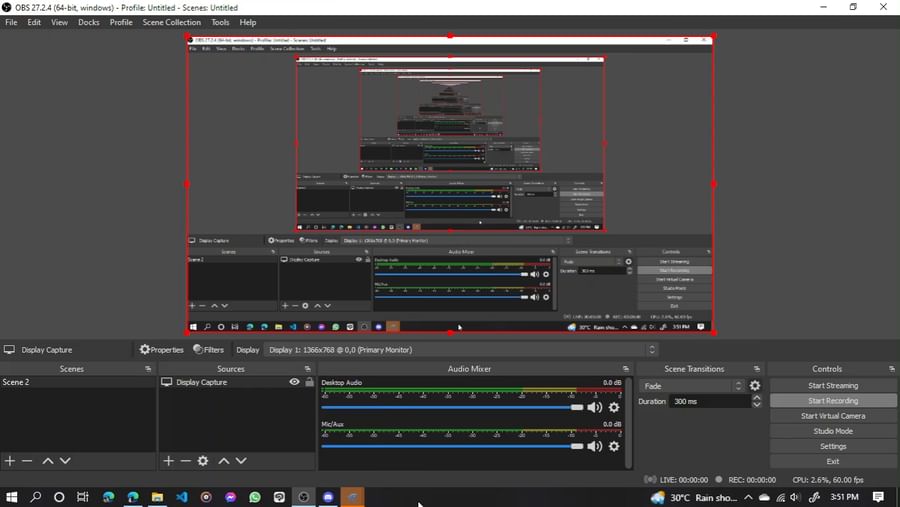Open WhatsApp from taskbar

255,497
